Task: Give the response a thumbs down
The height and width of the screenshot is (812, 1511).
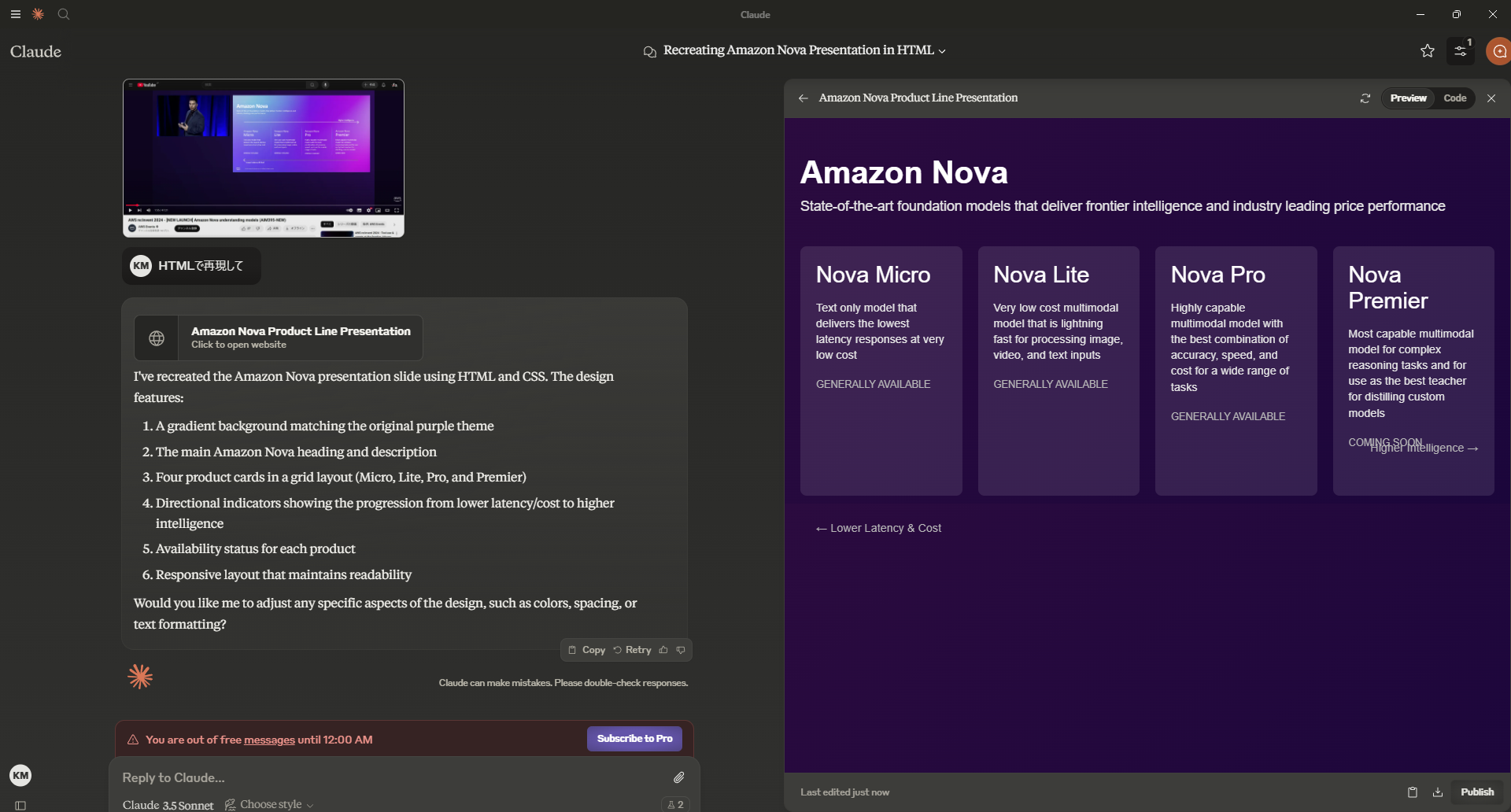Action: coord(681,650)
